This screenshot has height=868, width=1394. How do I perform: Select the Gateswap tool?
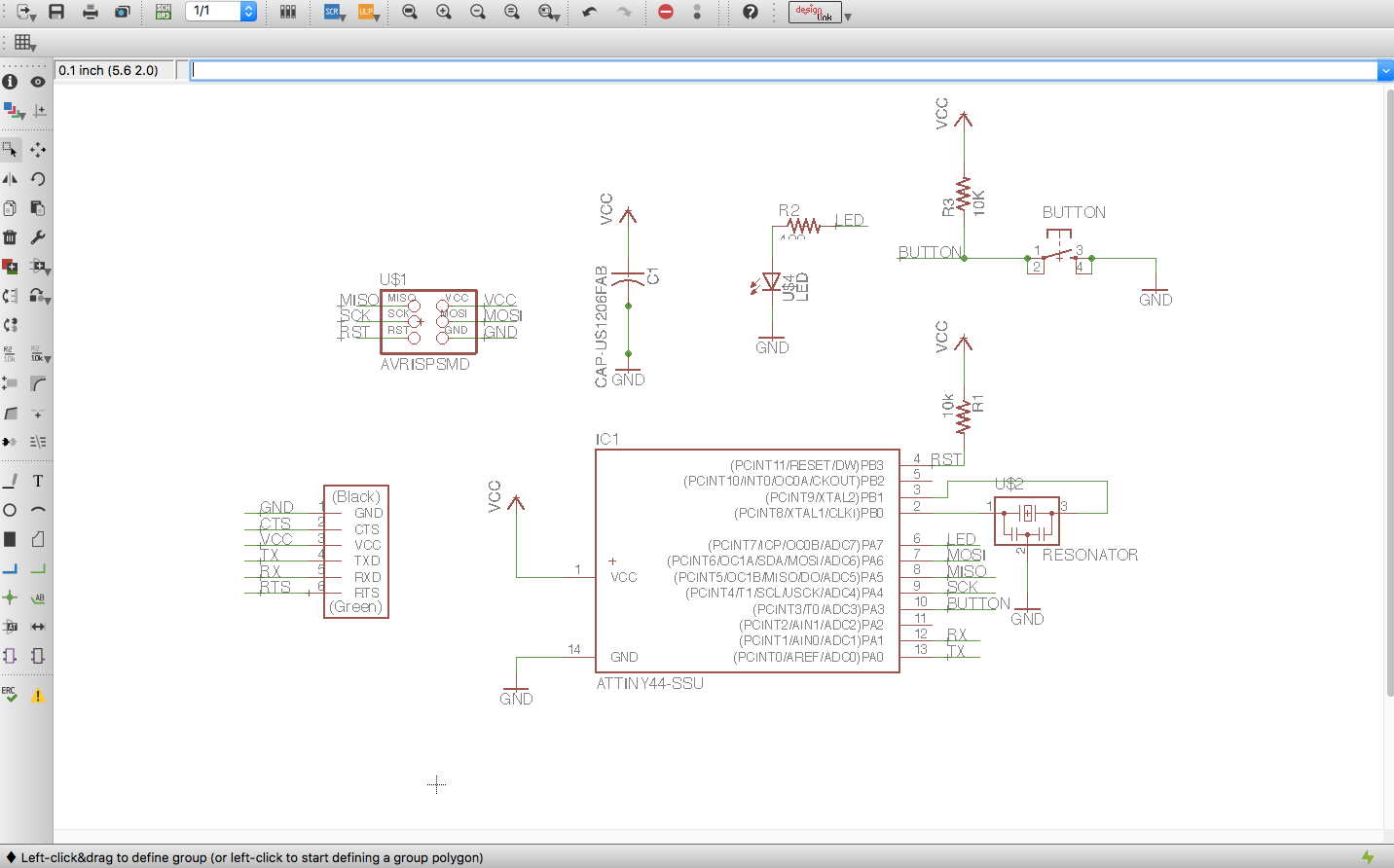point(10,325)
